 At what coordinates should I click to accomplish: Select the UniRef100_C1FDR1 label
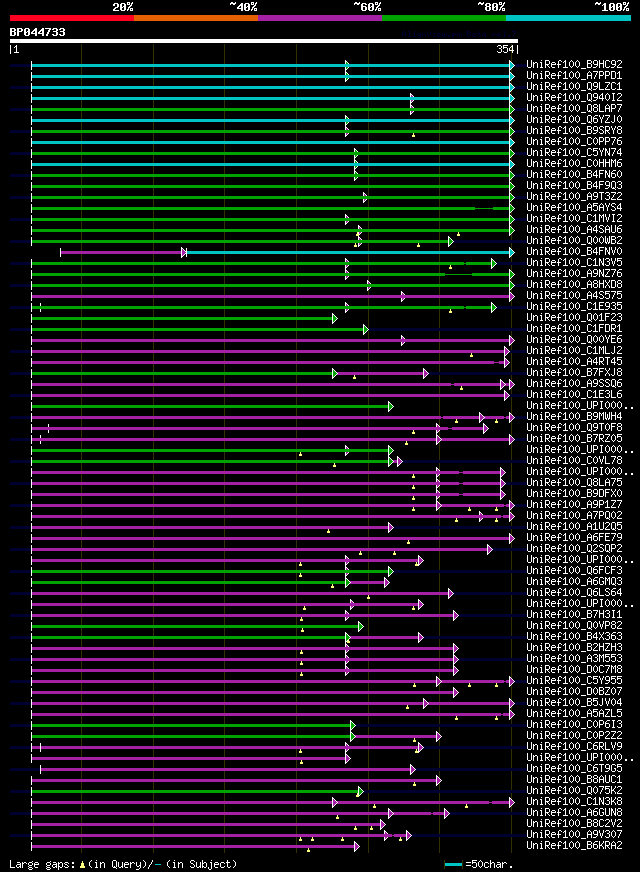coord(574,329)
